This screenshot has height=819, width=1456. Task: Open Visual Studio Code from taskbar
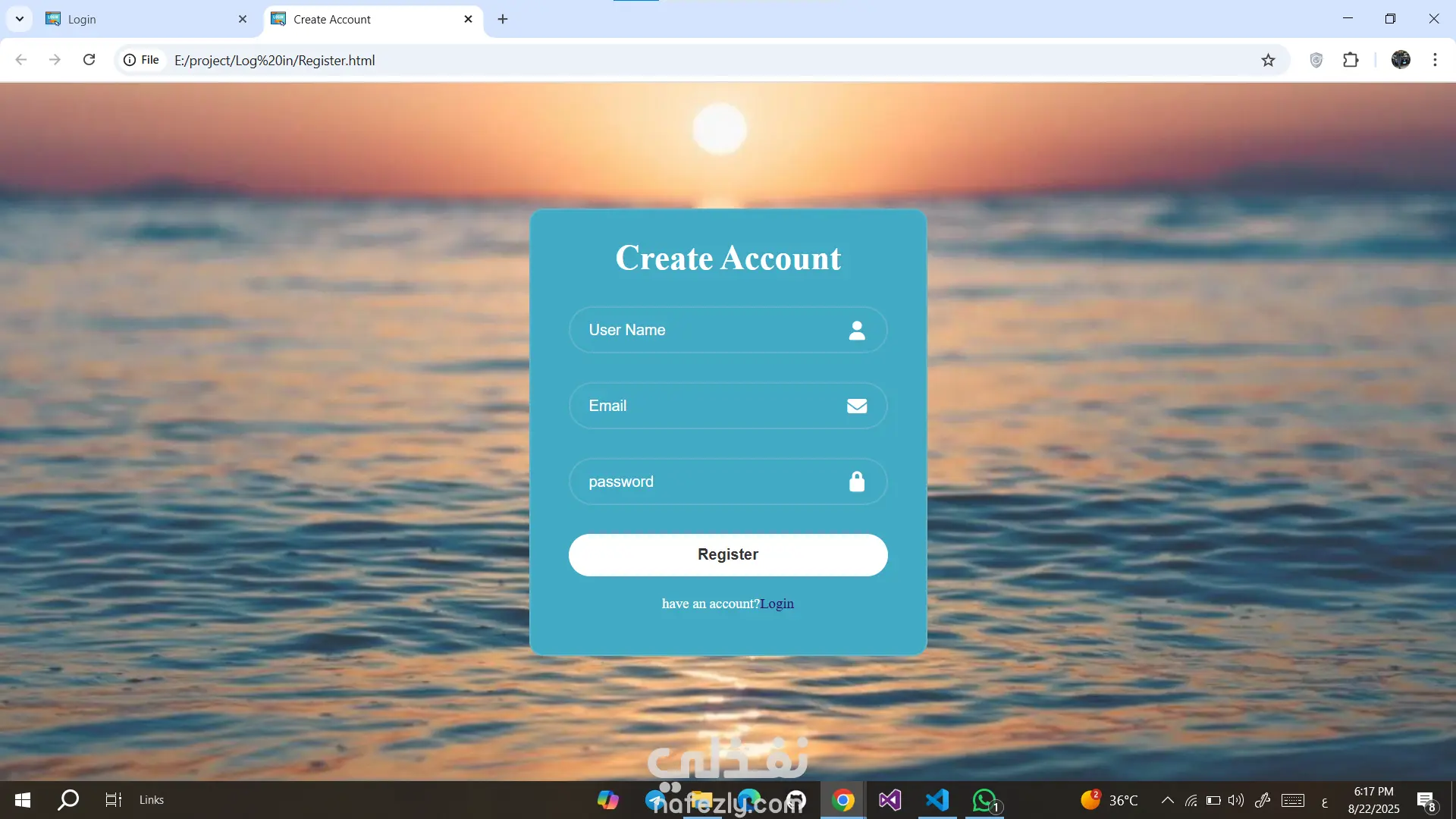click(x=937, y=800)
